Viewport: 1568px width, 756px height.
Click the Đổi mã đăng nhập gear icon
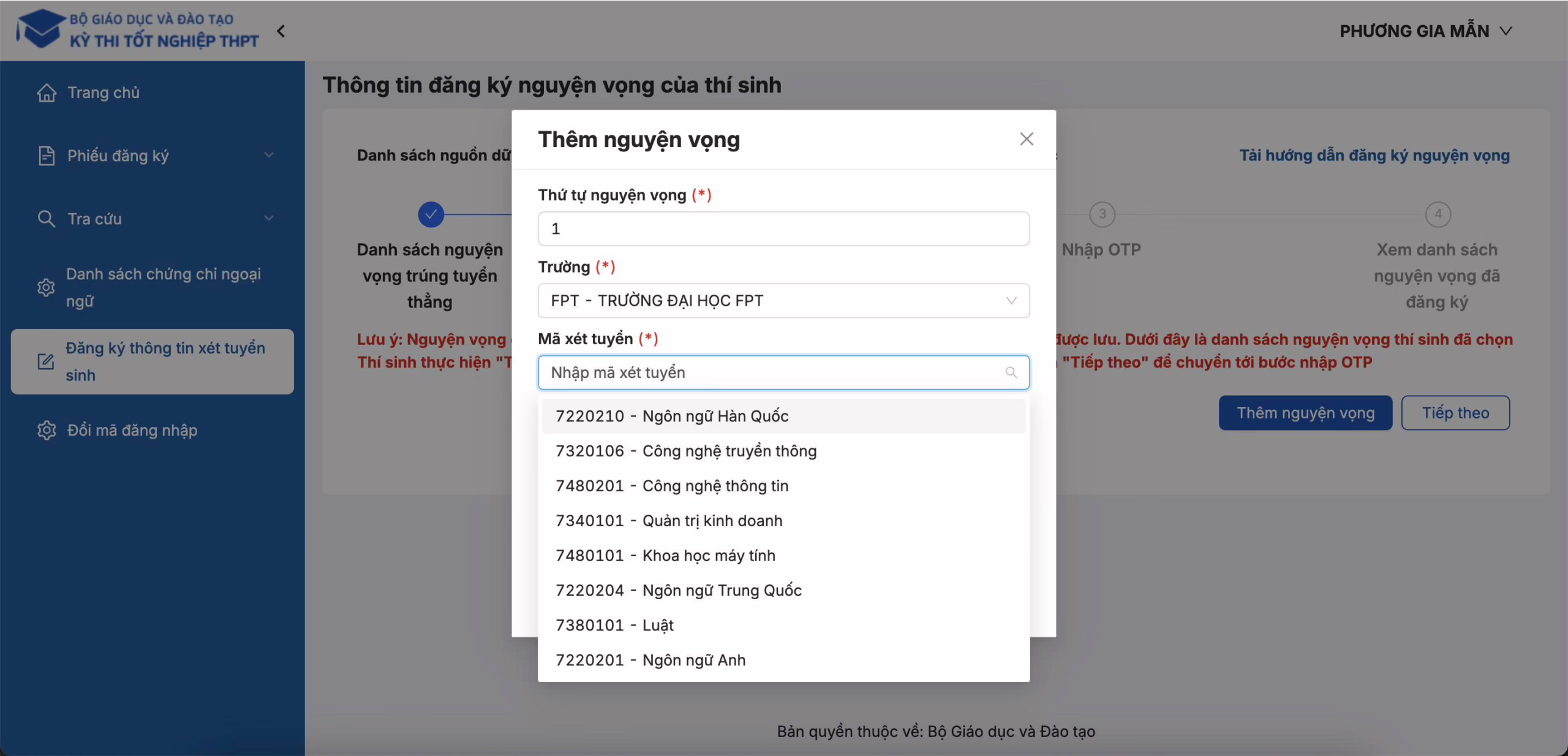pyautogui.click(x=47, y=430)
